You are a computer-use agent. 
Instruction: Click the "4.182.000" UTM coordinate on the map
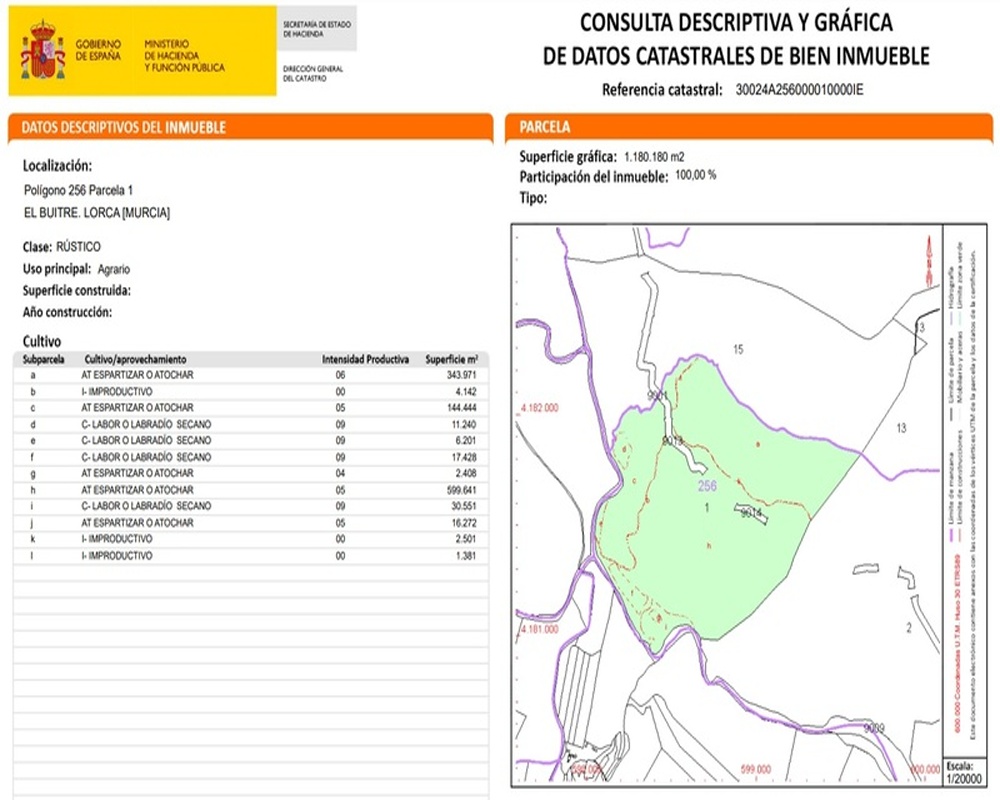point(540,408)
